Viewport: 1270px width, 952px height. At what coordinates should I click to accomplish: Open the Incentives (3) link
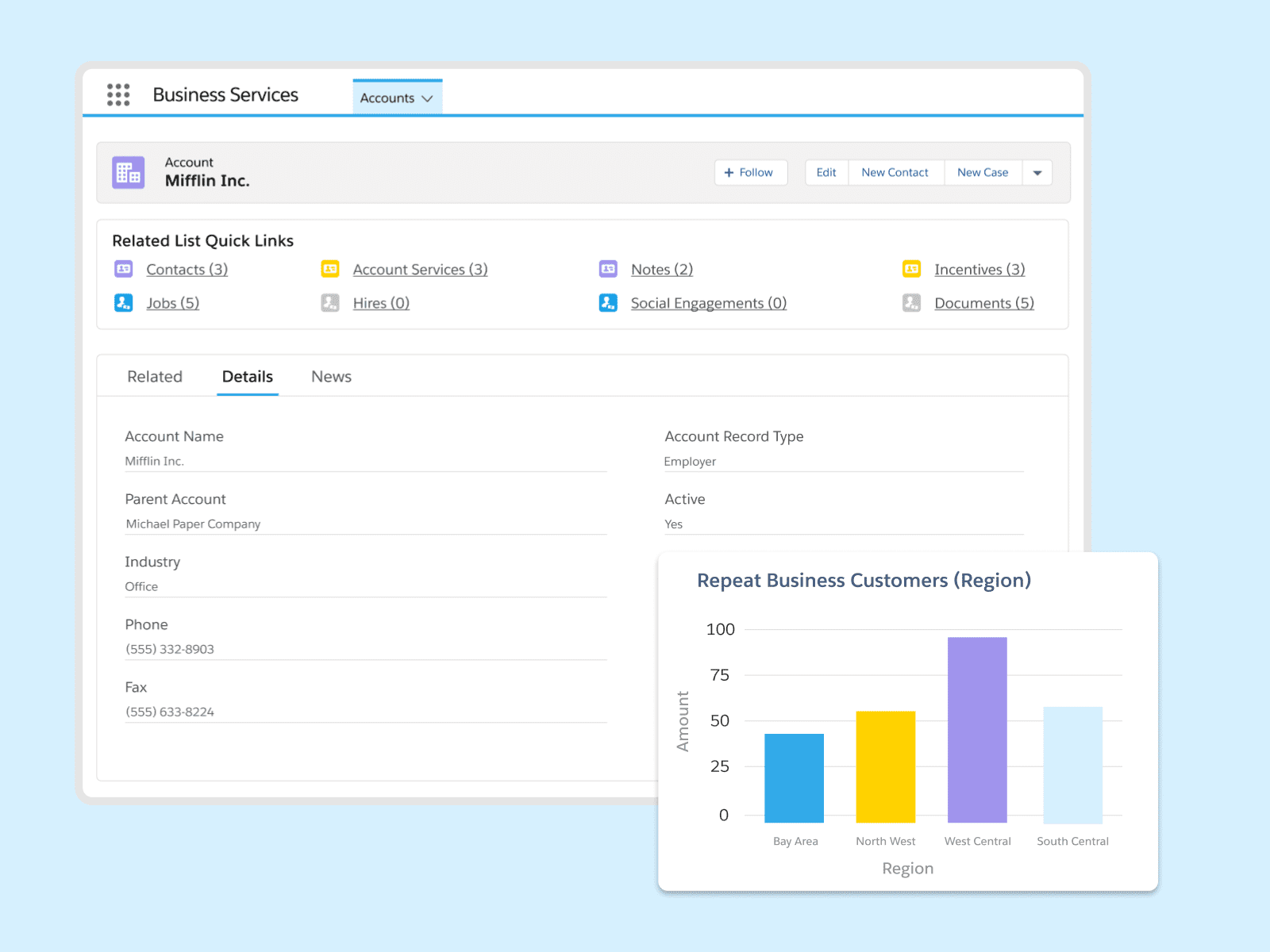(979, 269)
